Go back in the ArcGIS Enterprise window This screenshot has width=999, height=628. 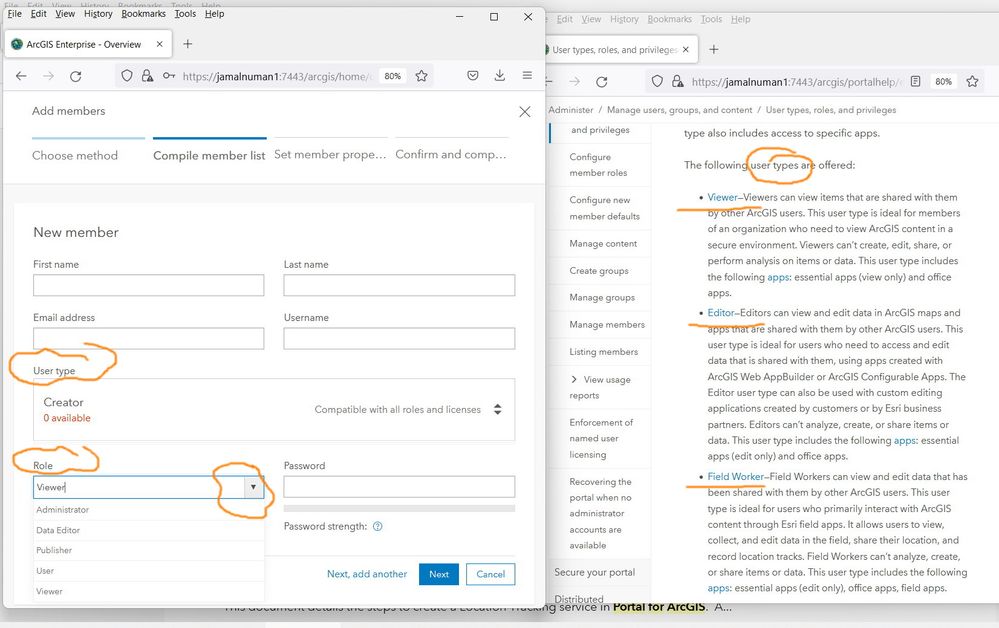point(21,76)
